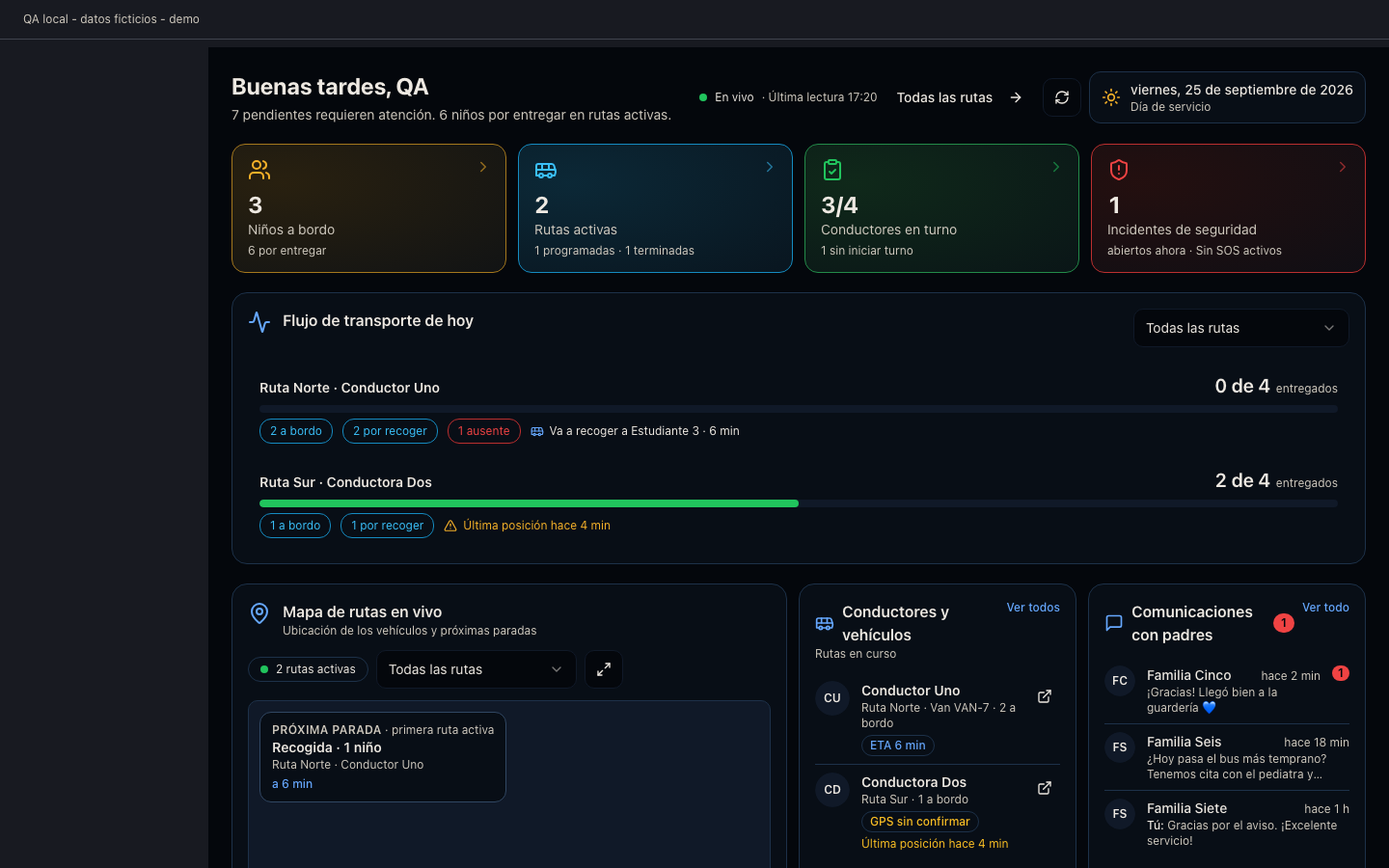Open Conductora Dos external link icon
This screenshot has width=1389, height=868.
(1045, 788)
